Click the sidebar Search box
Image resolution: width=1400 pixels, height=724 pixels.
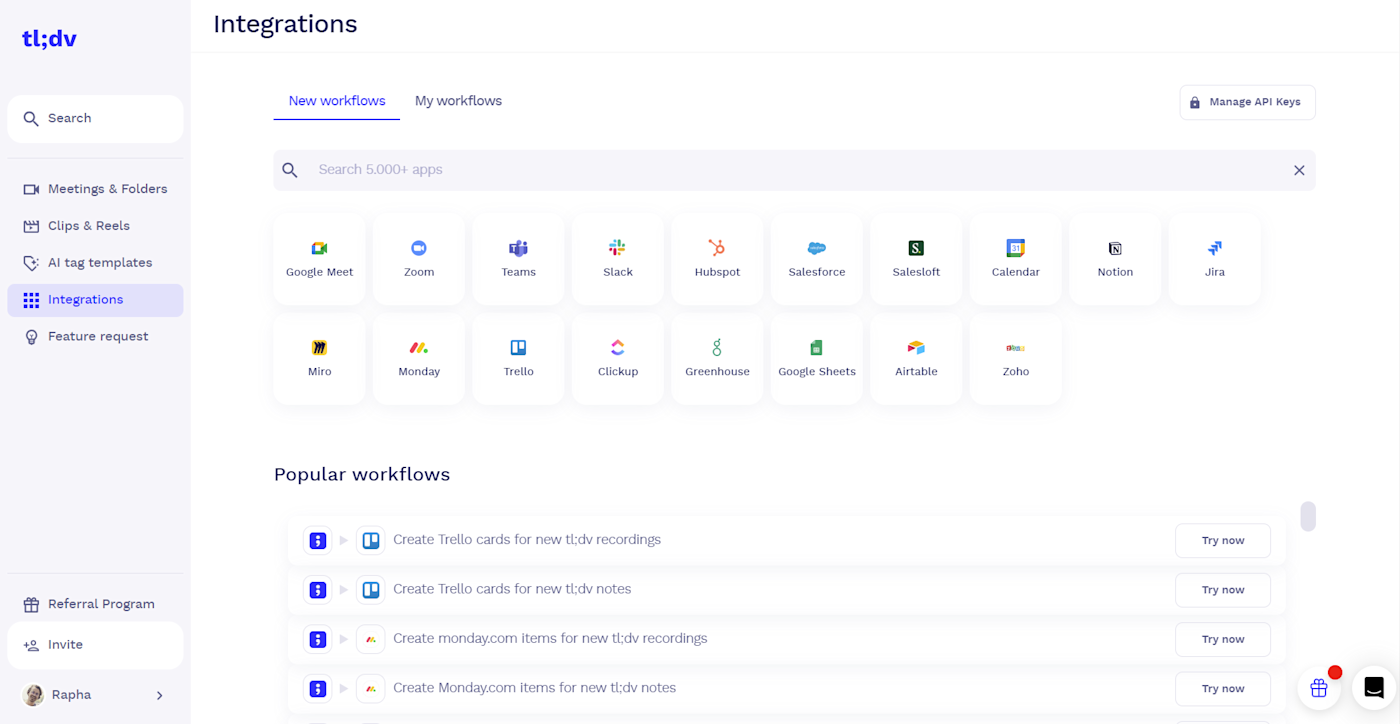click(95, 119)
